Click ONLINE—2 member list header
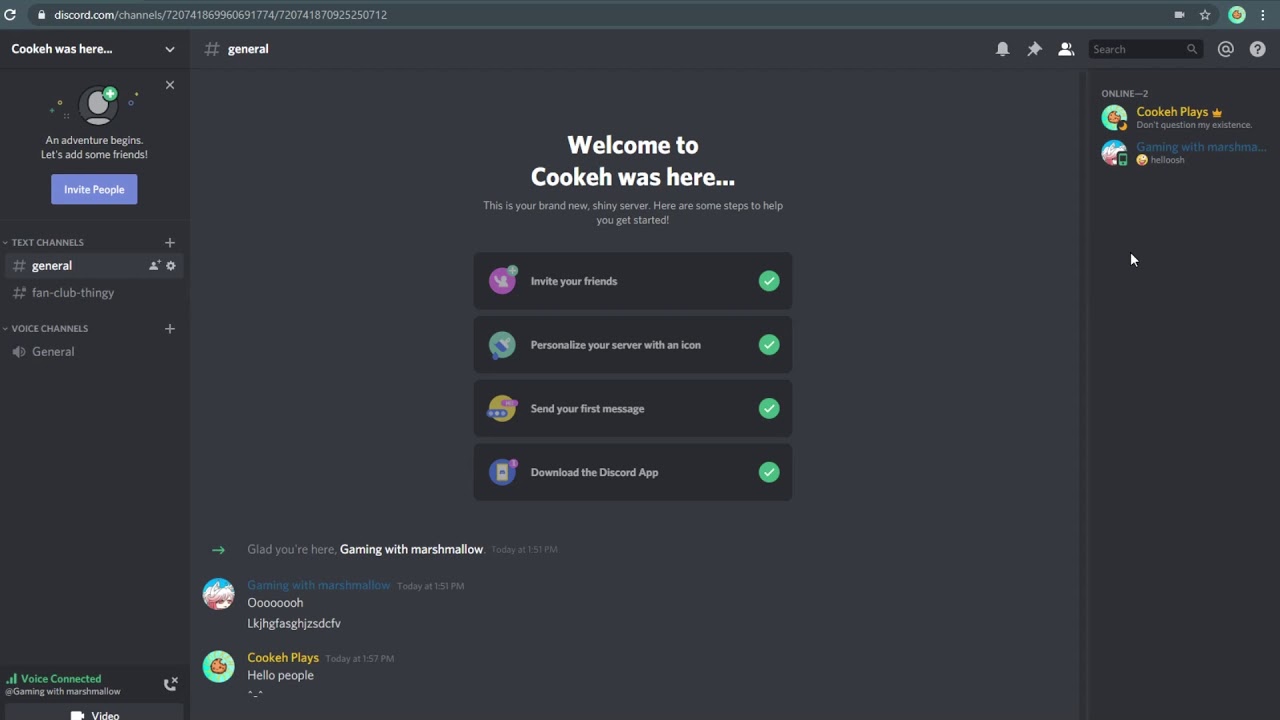 (x=1125, y=94)
